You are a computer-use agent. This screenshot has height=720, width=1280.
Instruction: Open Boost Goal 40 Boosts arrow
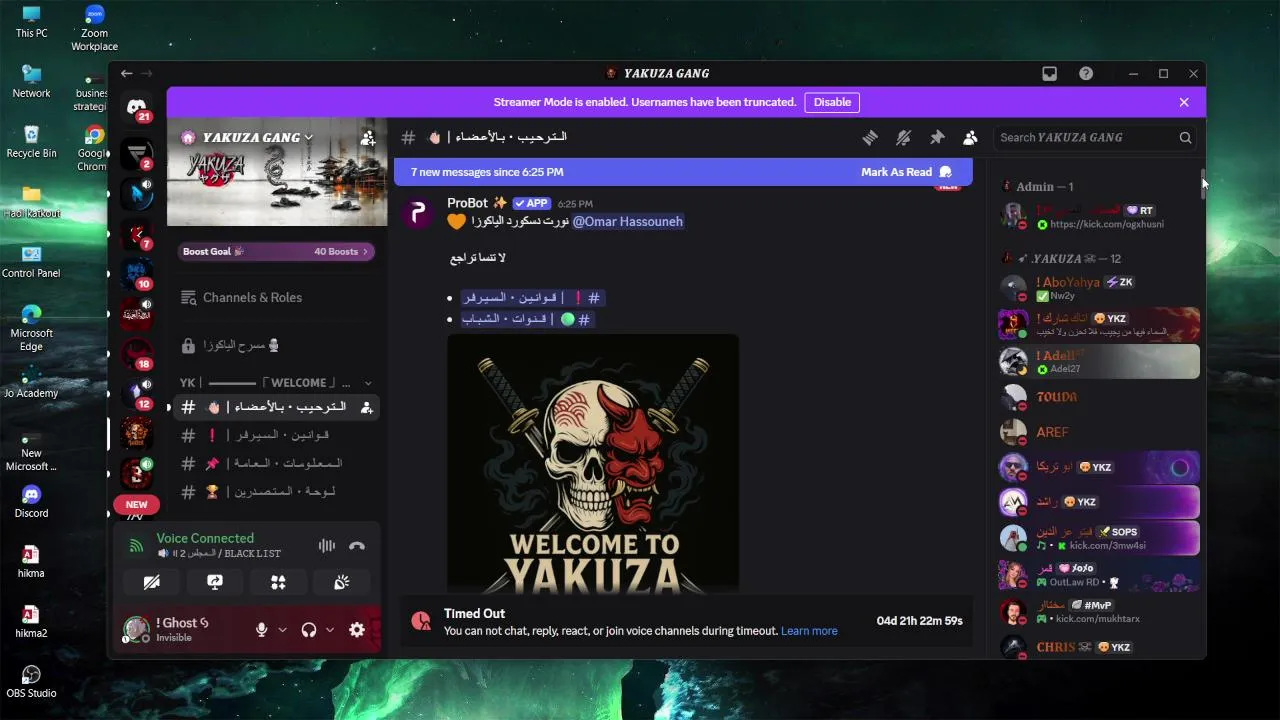tap(365, 252)
